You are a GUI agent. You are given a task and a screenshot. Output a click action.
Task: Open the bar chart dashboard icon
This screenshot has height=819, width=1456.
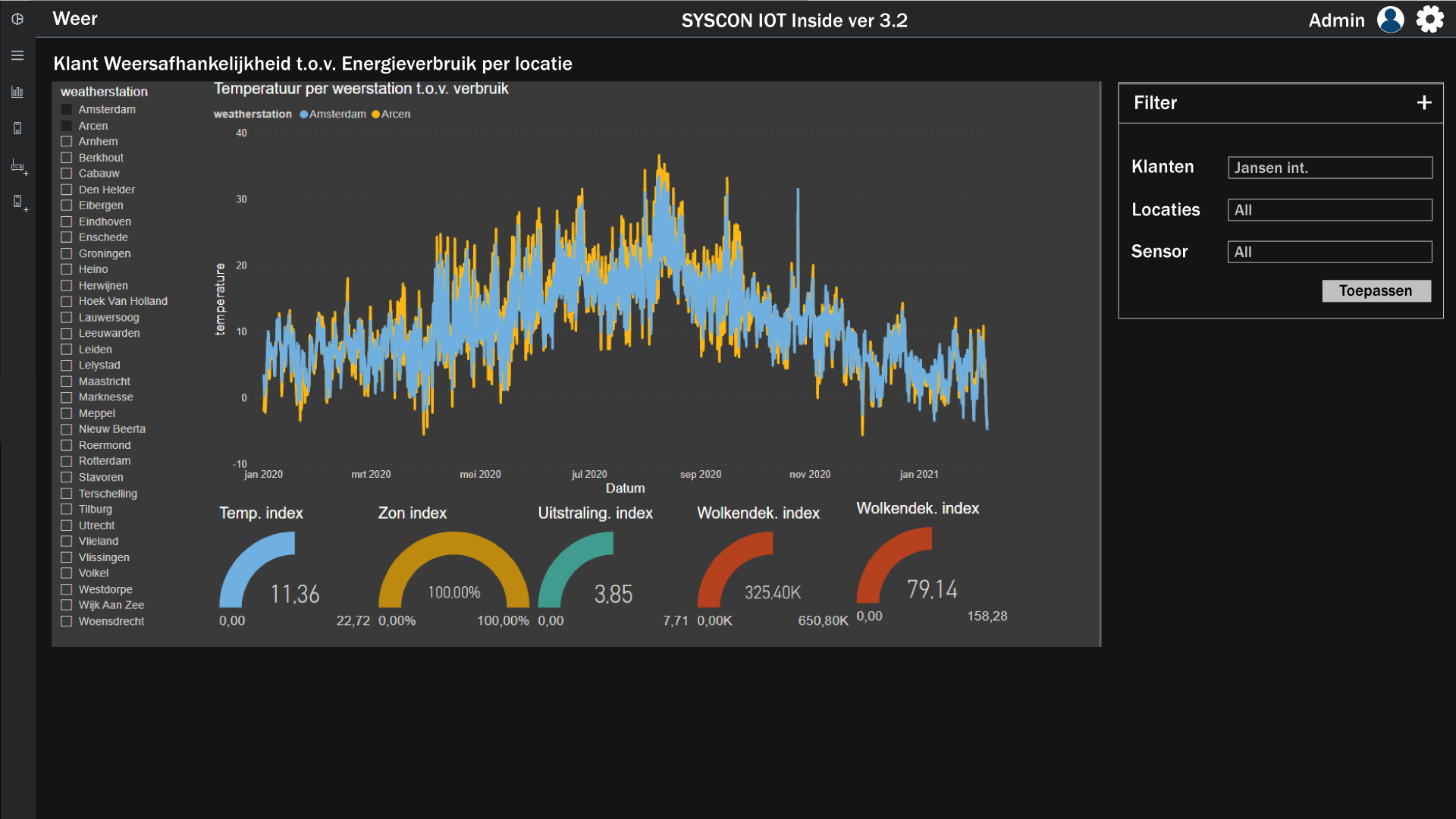pyautogui.click(x=17, y=92)
